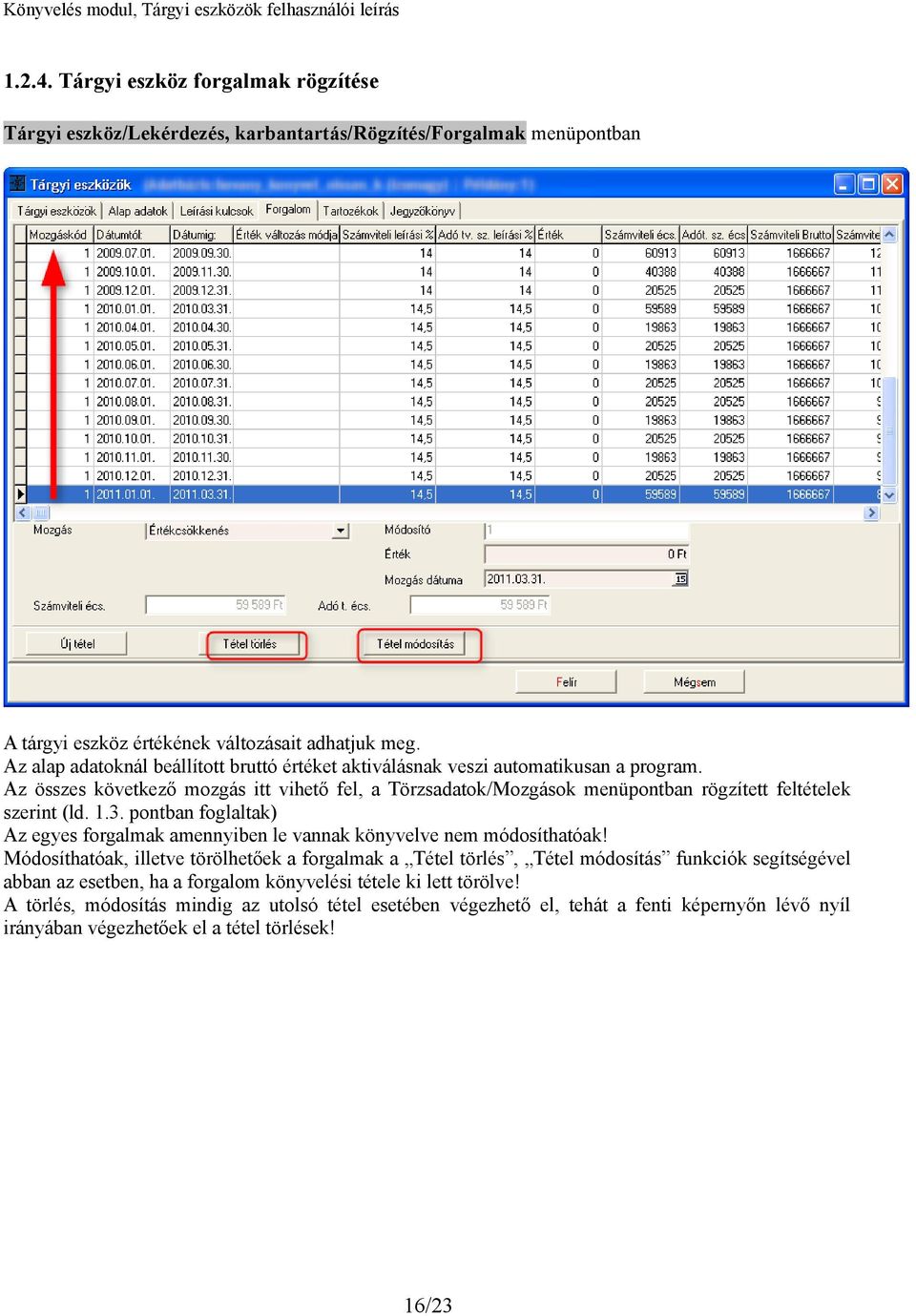916x1316 pixels.
Task: Close the Tárgyi eszközök window
Action: [x=891, y=184]
